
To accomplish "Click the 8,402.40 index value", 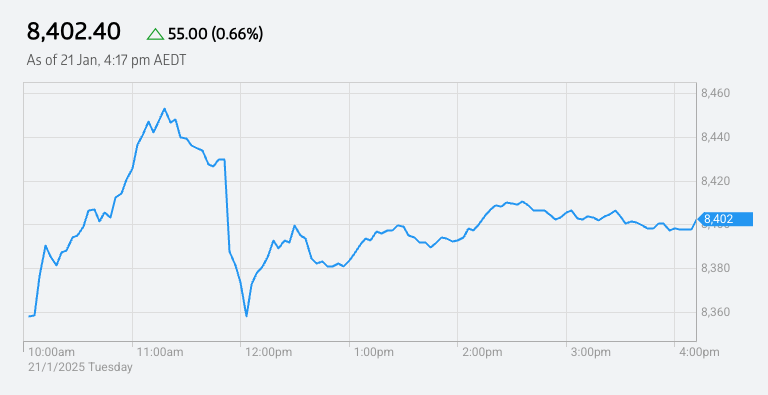I will tap(73, 32).
